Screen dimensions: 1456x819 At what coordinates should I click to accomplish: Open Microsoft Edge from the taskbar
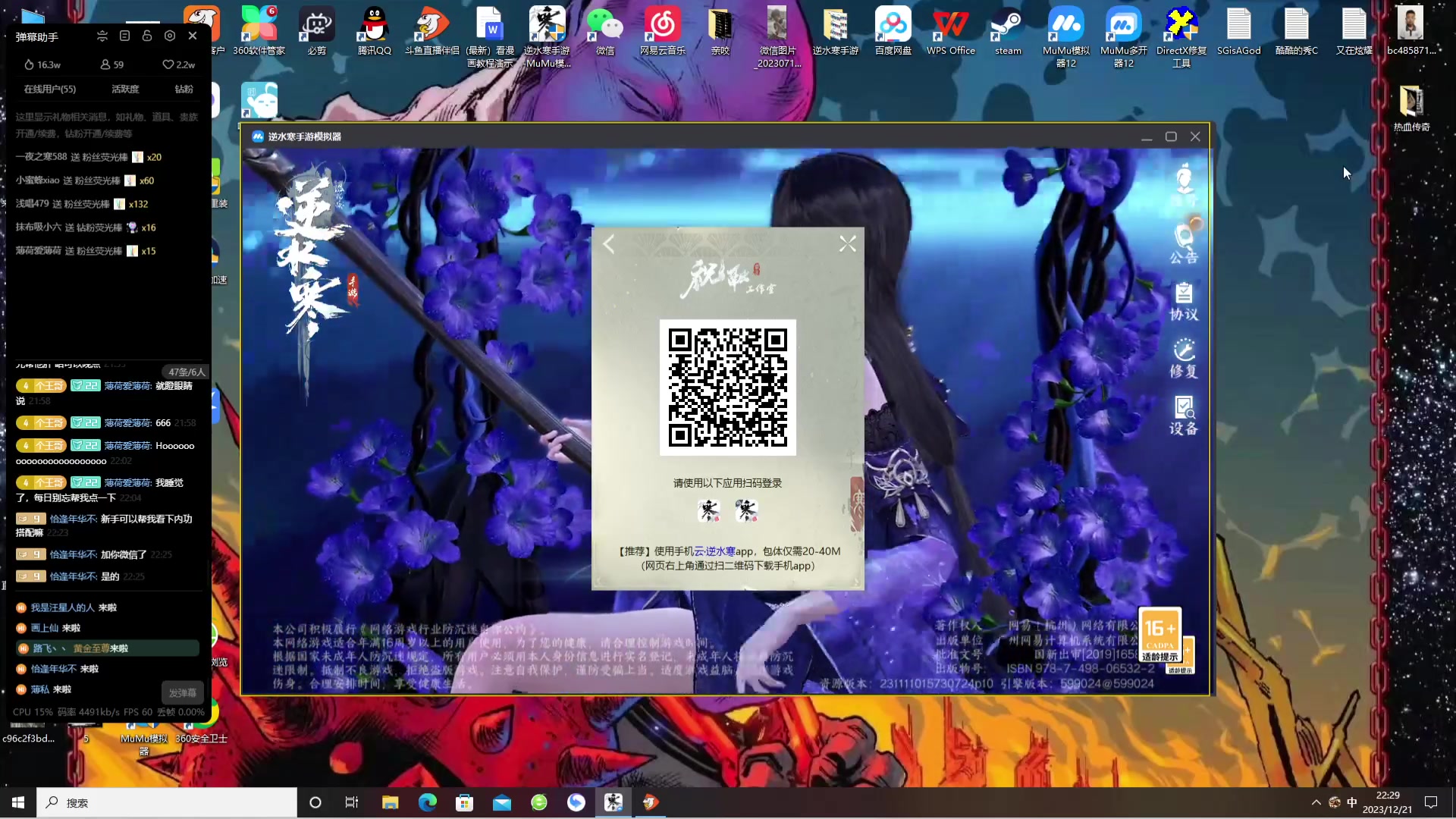[427, 802]
